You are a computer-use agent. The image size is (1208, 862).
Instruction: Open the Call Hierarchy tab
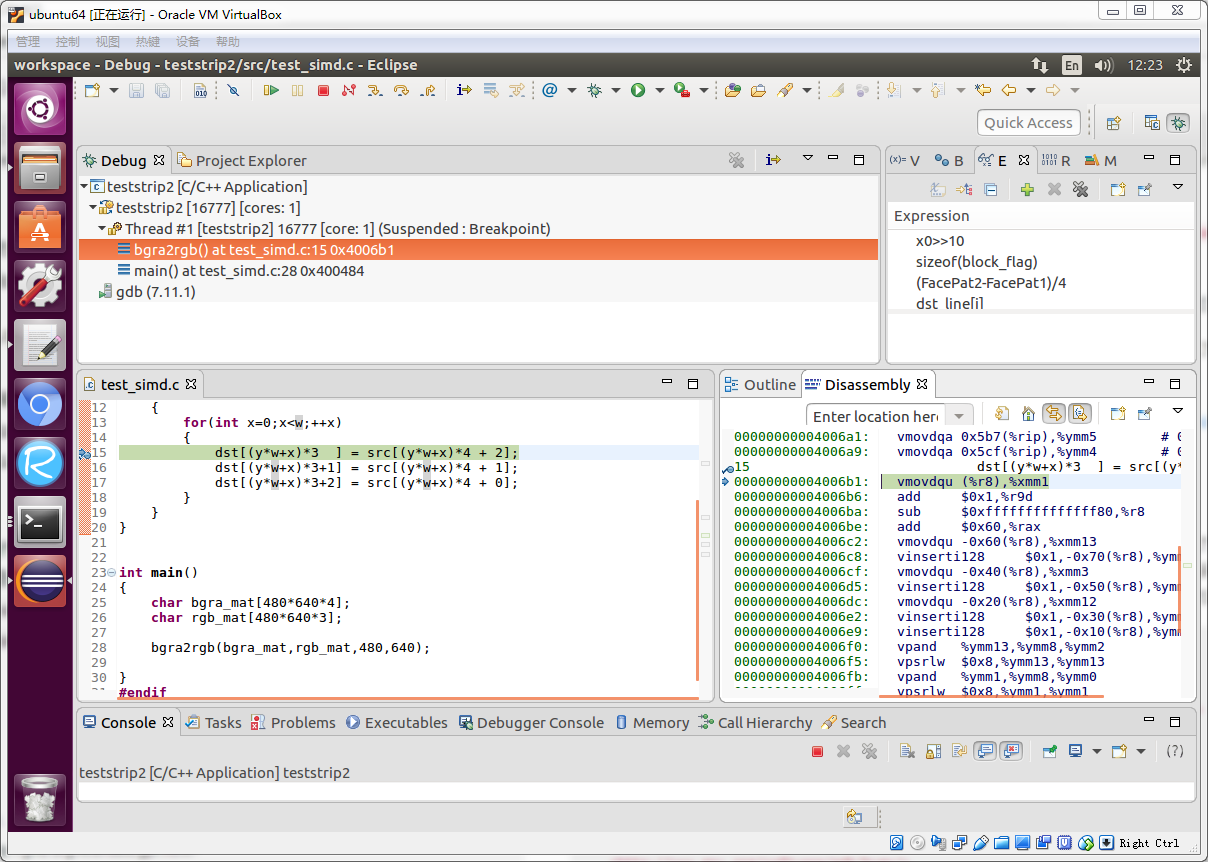[756, 722]
